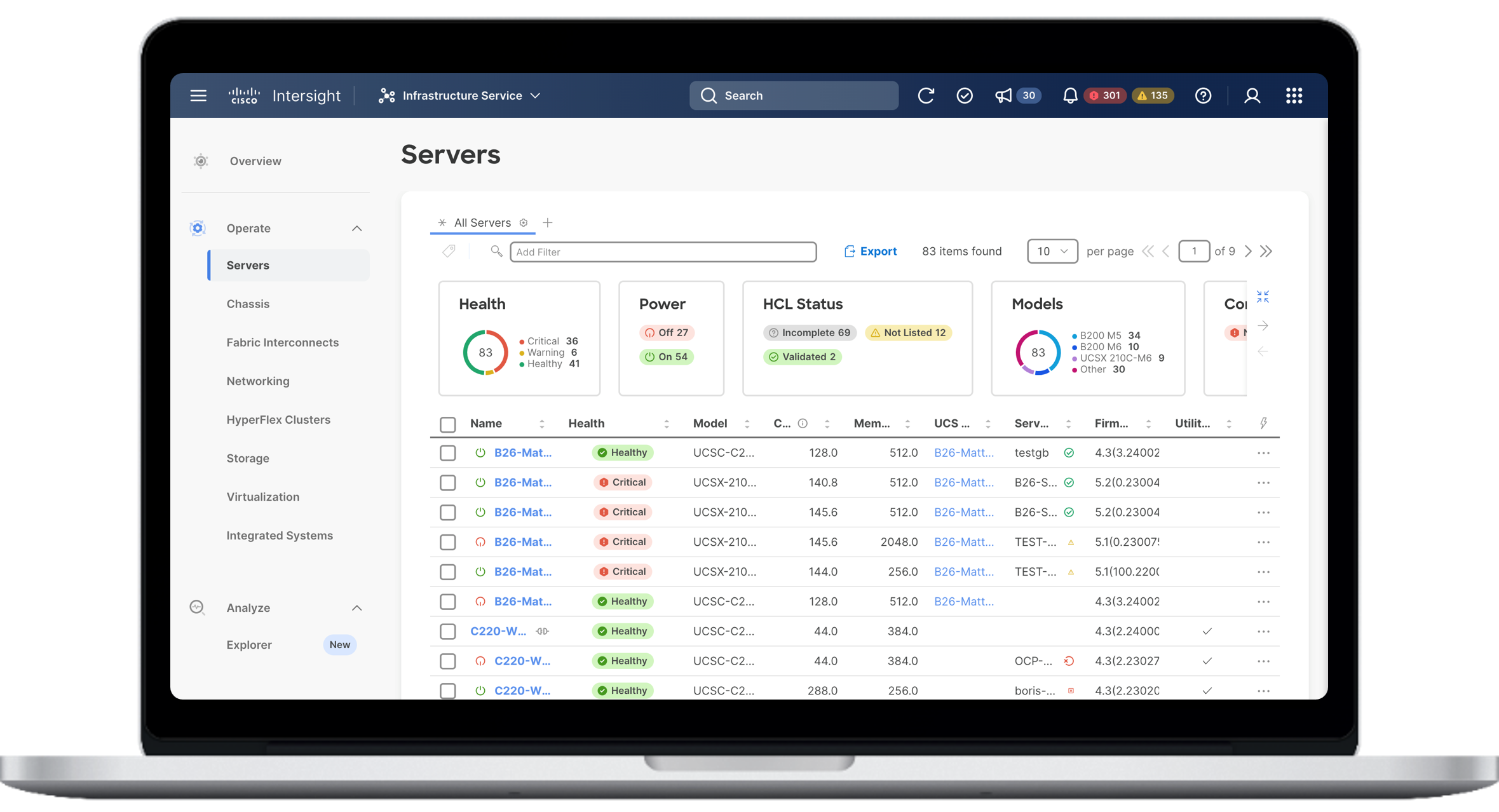Open the user profile icon
Screen dimensions: 1499x812
coord(1252,95)
